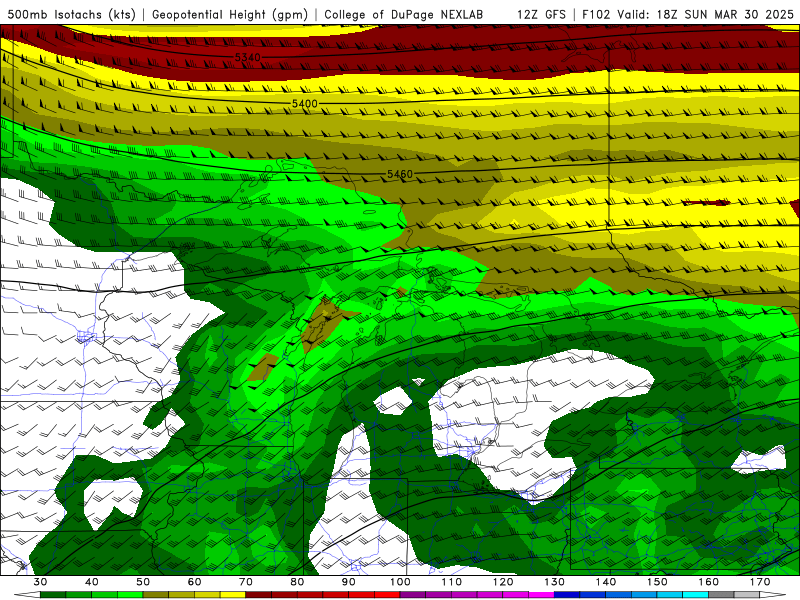Click the 80 value on the color scale
Screen dimensions: 800x600
click(297, 582)
